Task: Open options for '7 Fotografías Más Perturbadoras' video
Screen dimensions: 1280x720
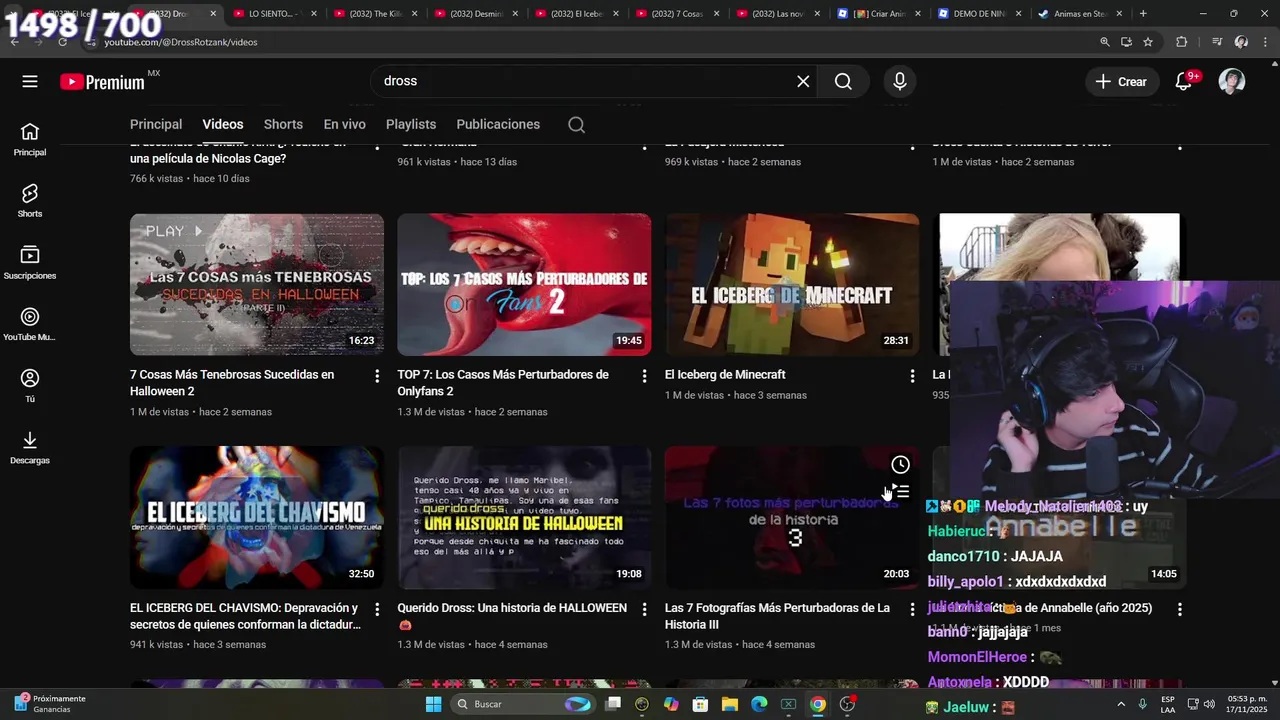Action: pyautogui.click(x=912, y=609)
